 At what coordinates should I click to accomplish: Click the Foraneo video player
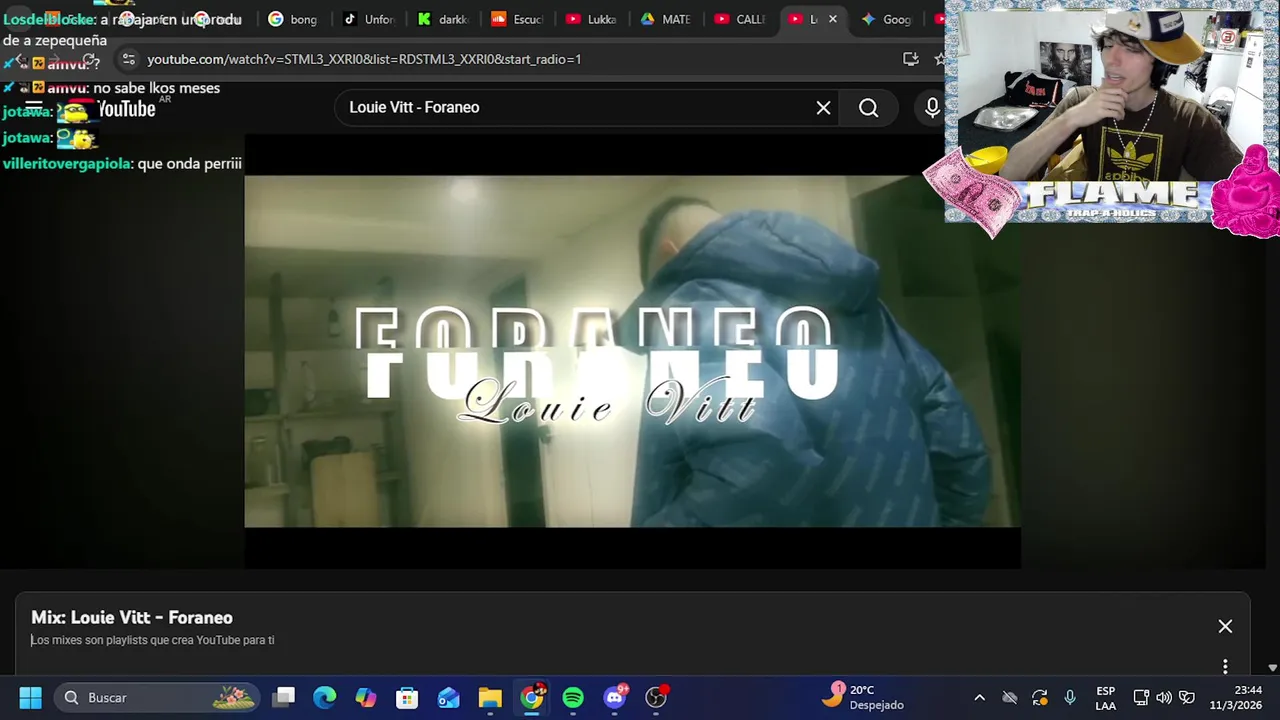[632, 351]
